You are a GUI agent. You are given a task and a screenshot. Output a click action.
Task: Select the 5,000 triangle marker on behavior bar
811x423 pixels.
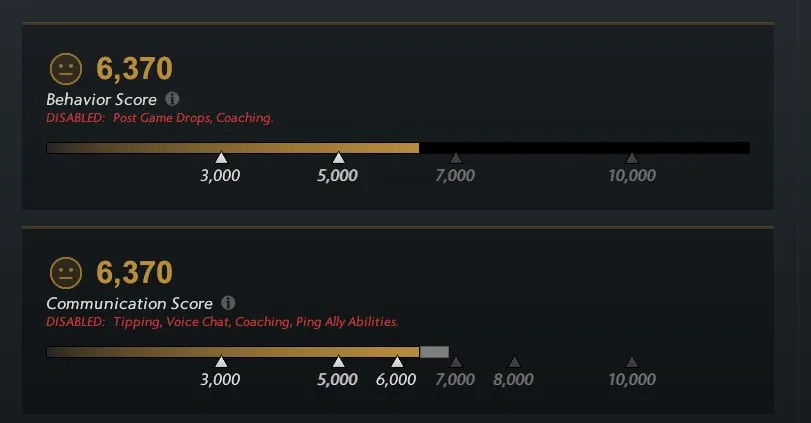coord(338,158)
